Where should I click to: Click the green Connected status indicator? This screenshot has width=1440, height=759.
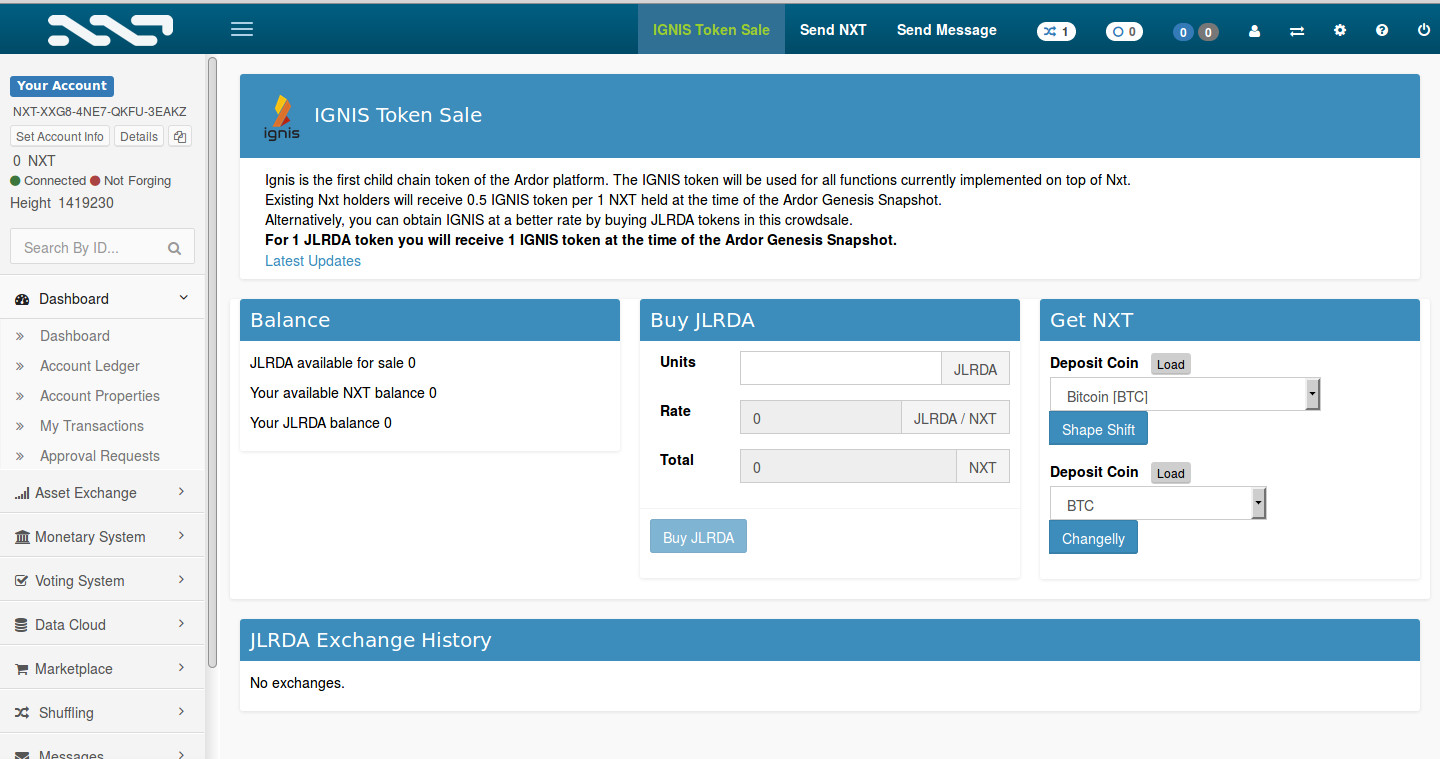tap(15, 181)
